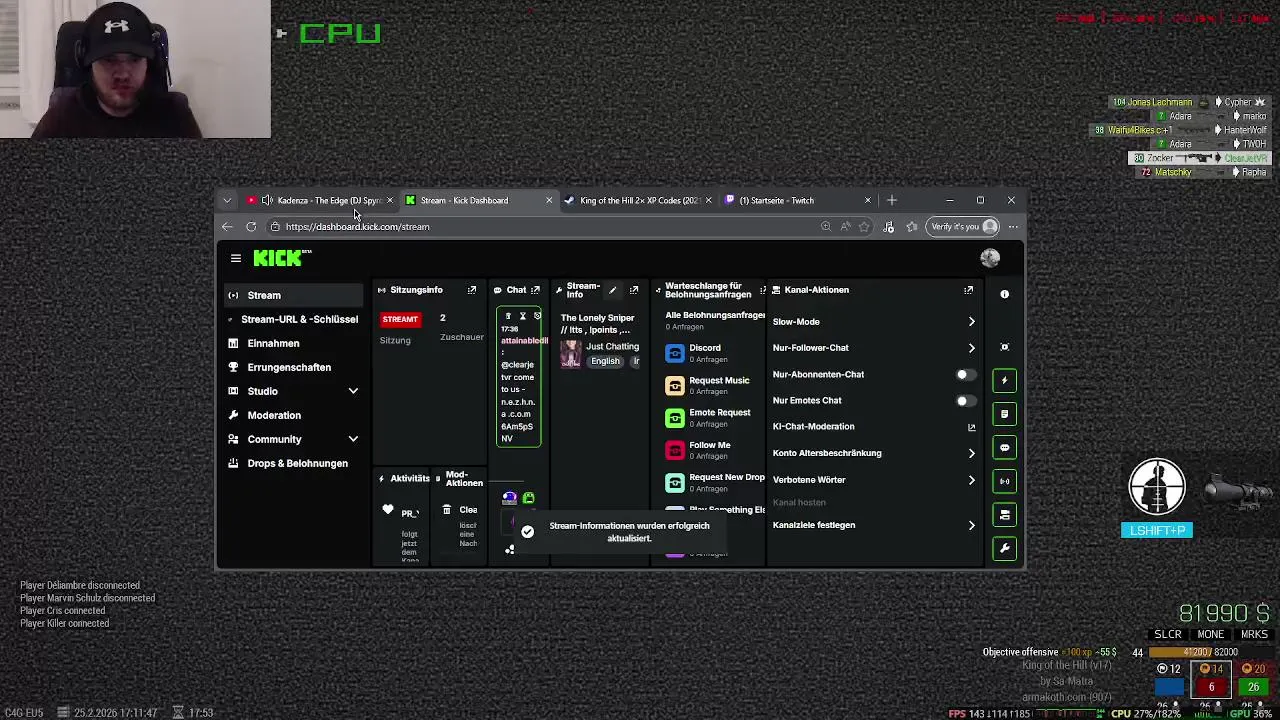The height and width of the screenshot is (720, 1280).
Task: Open KI-Chat-Moderation external link icon
Action: tap(971, 427)
